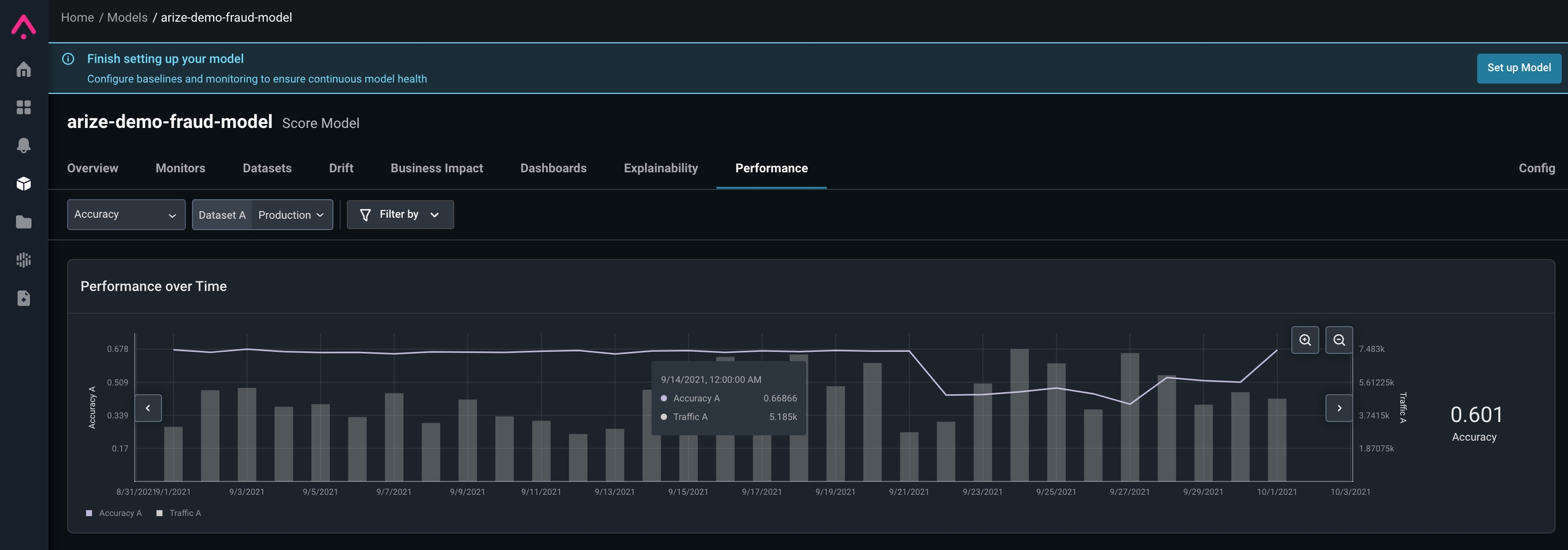Click the funnel filter icon
The image size is (1568, 550).
pyautogui.click(x=365, y=215)
